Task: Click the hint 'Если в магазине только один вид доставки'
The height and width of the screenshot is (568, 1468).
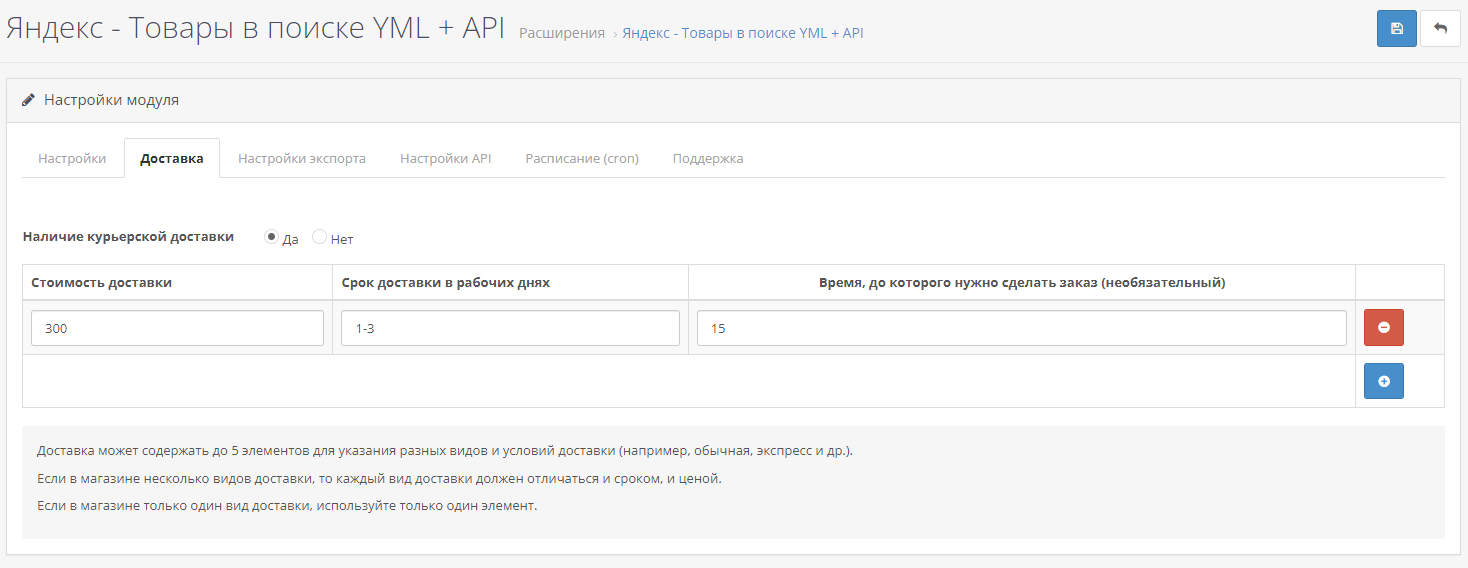Action: pos(287,505)
